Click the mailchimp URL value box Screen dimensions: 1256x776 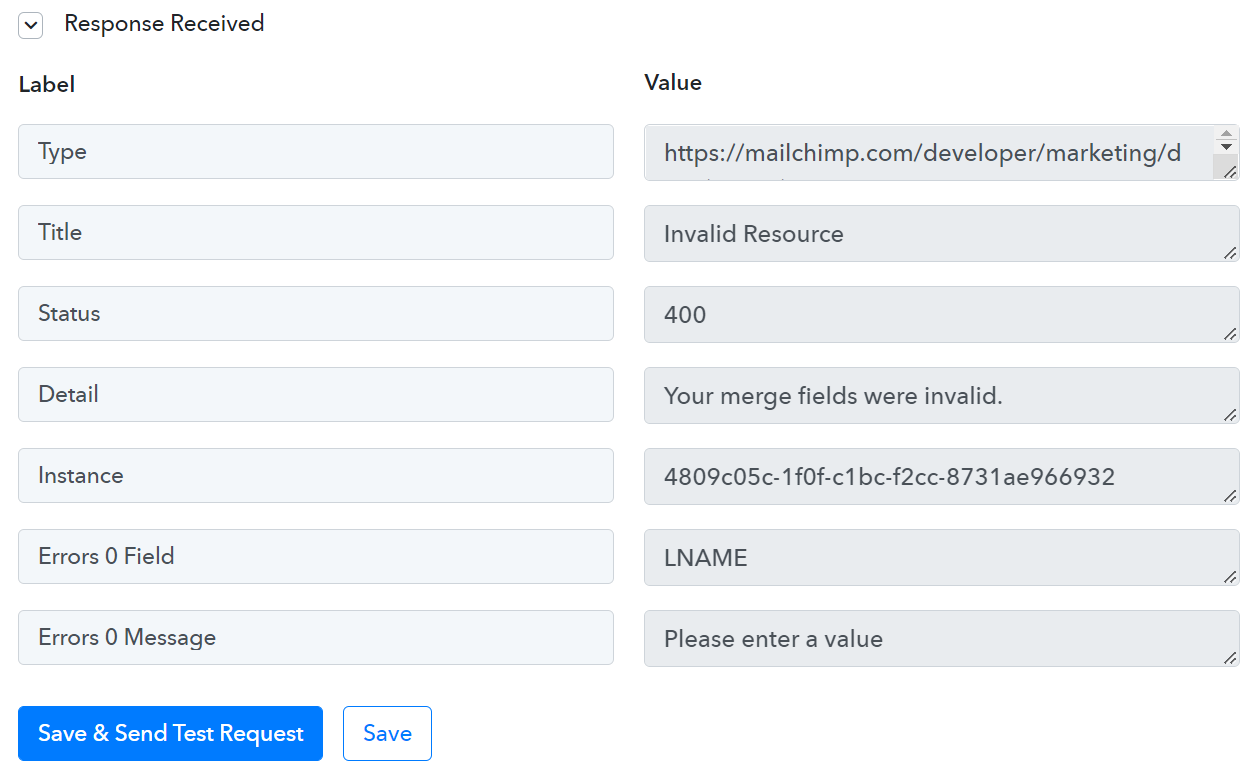pyautogui.click(x=928, y=153)
